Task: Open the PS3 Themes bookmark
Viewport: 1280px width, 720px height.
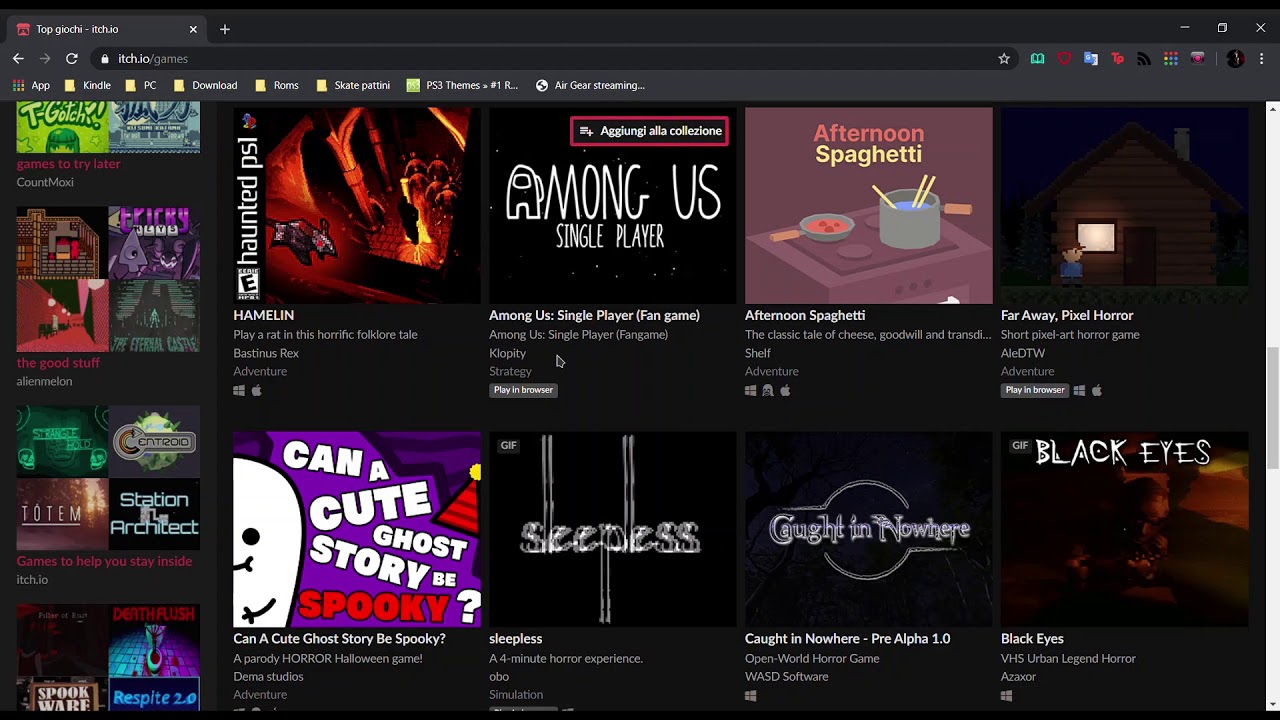Action: (x=462, y=85)
